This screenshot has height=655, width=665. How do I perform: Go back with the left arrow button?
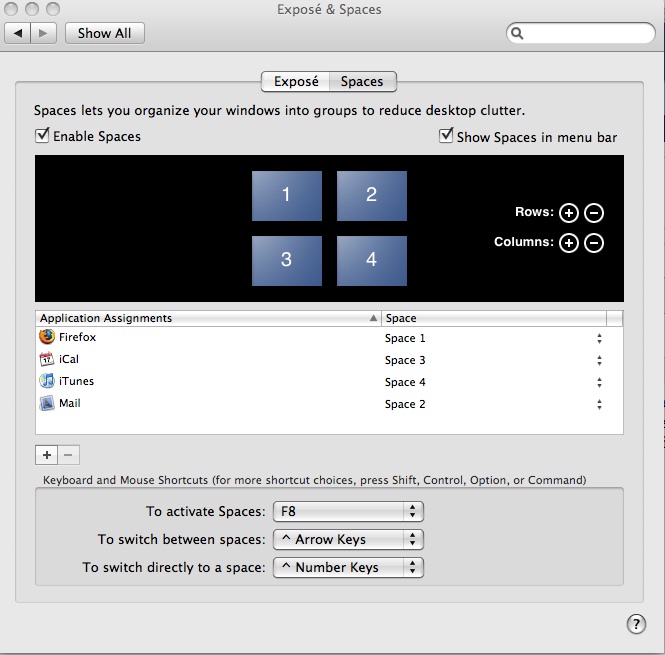pyautogui.click(x=17, y=33)
